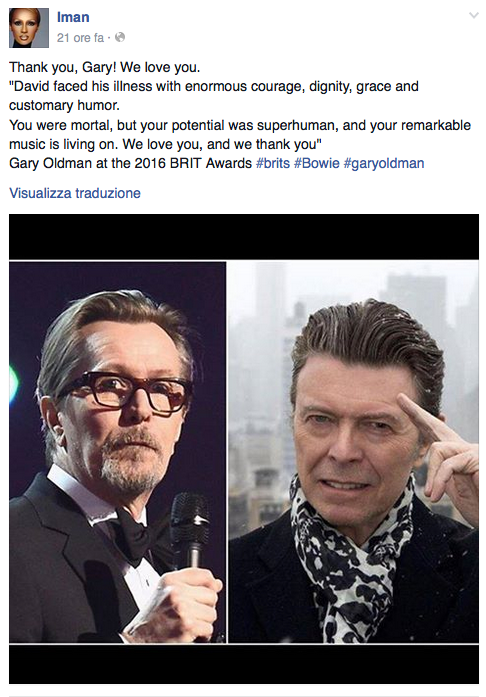Open Iman's profile picture avatar
486x697 pixels.
click(29, 28)
